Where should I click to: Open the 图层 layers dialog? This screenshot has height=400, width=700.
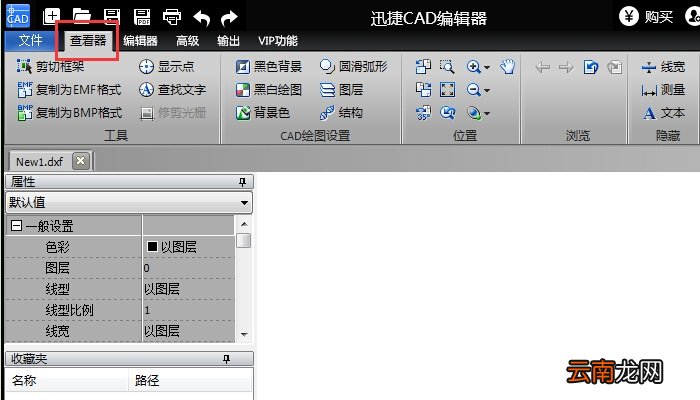[342, 90]
